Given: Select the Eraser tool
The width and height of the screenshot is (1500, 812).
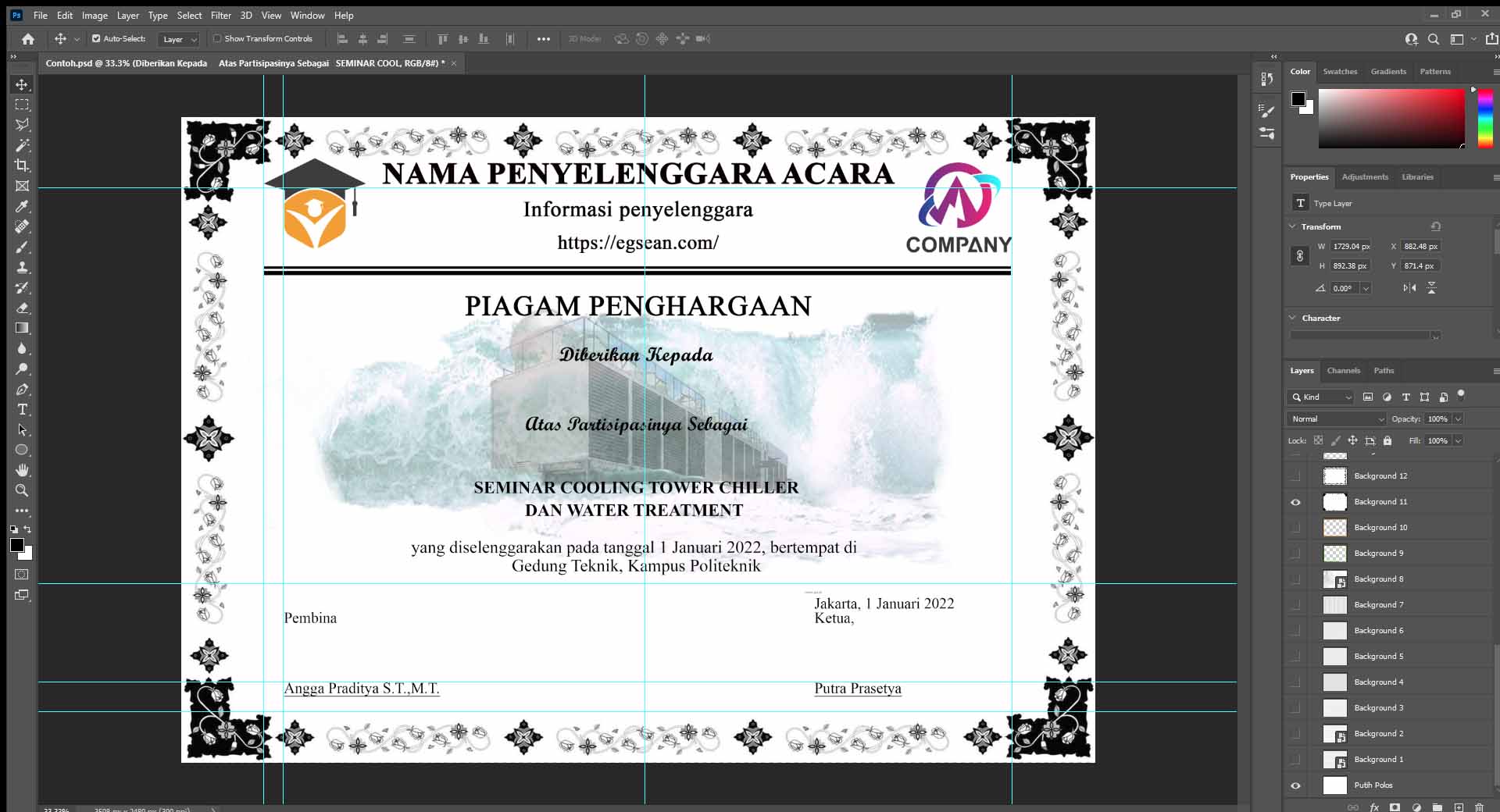Looking at the screenshot, I should pos(22,308).
